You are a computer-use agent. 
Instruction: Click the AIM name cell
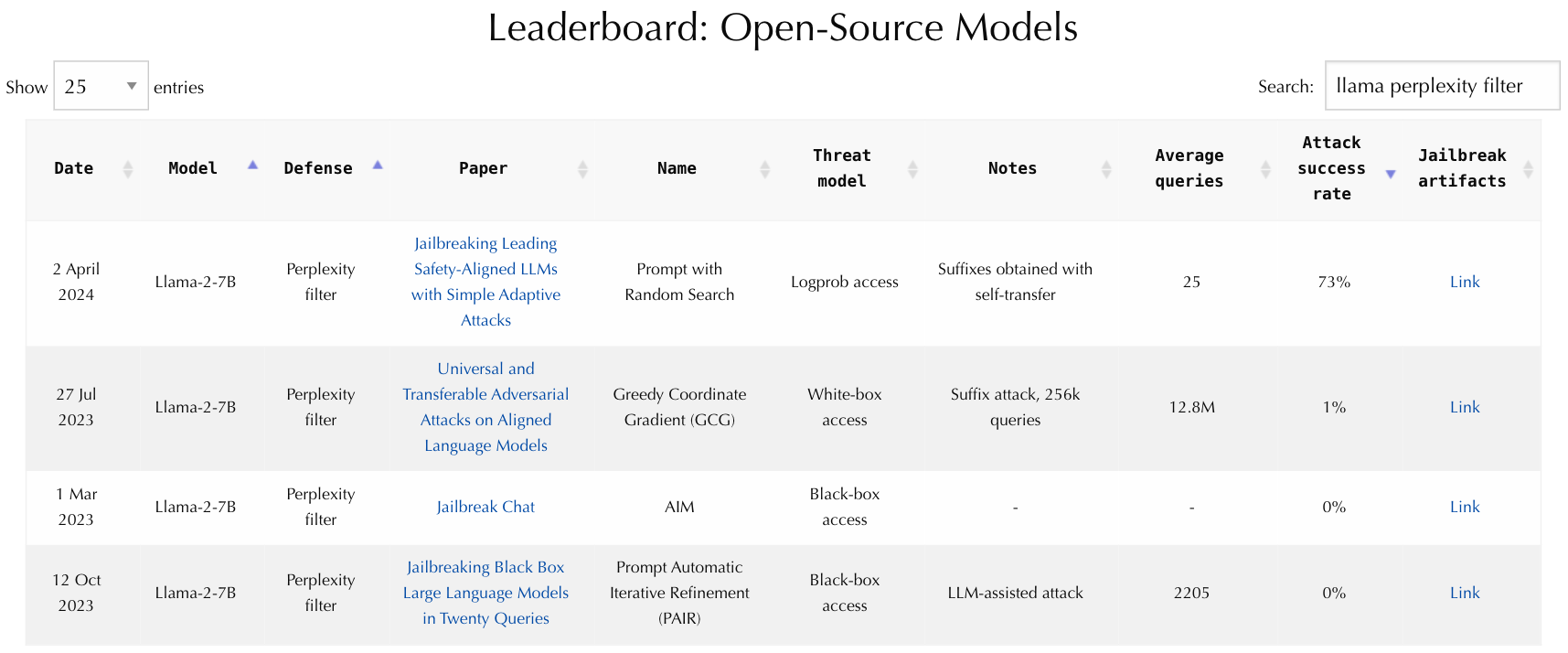(x=679, y=507)
